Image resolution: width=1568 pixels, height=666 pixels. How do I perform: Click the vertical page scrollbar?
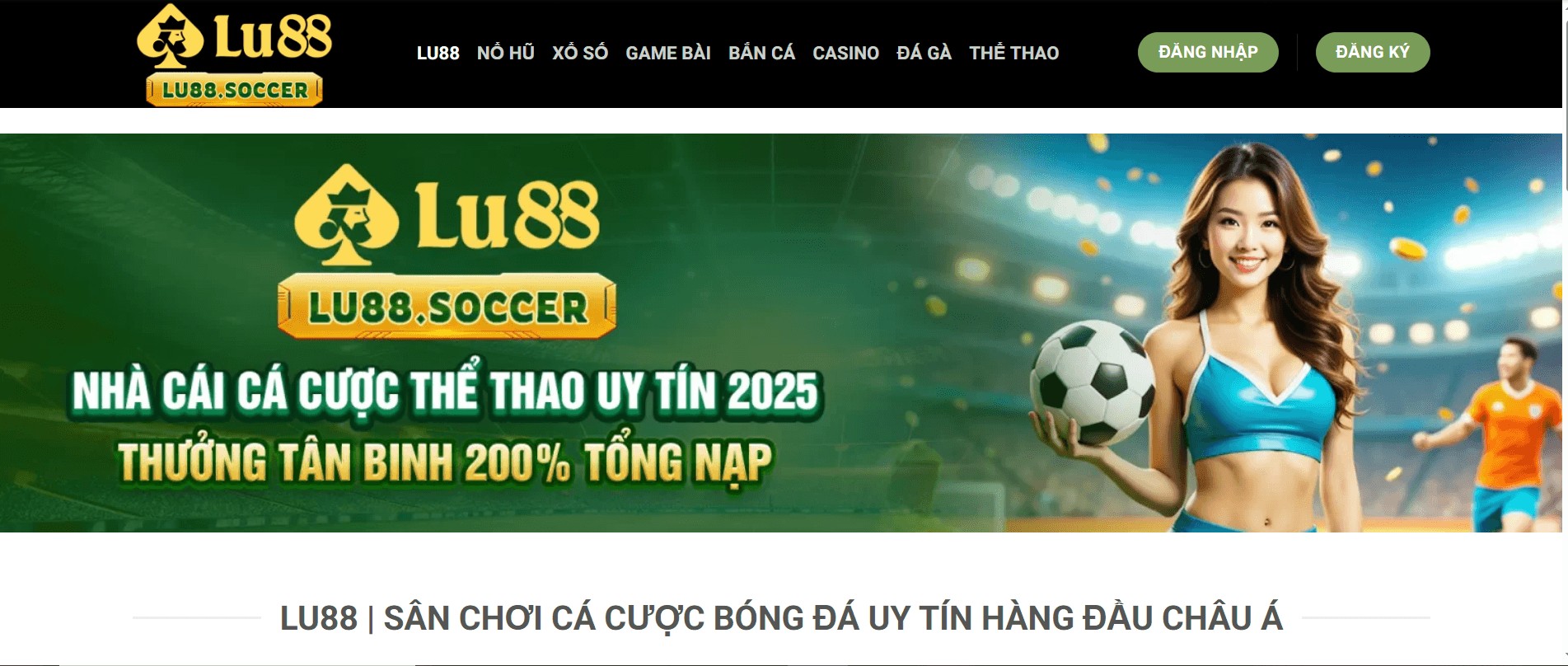coord(1565,333)
